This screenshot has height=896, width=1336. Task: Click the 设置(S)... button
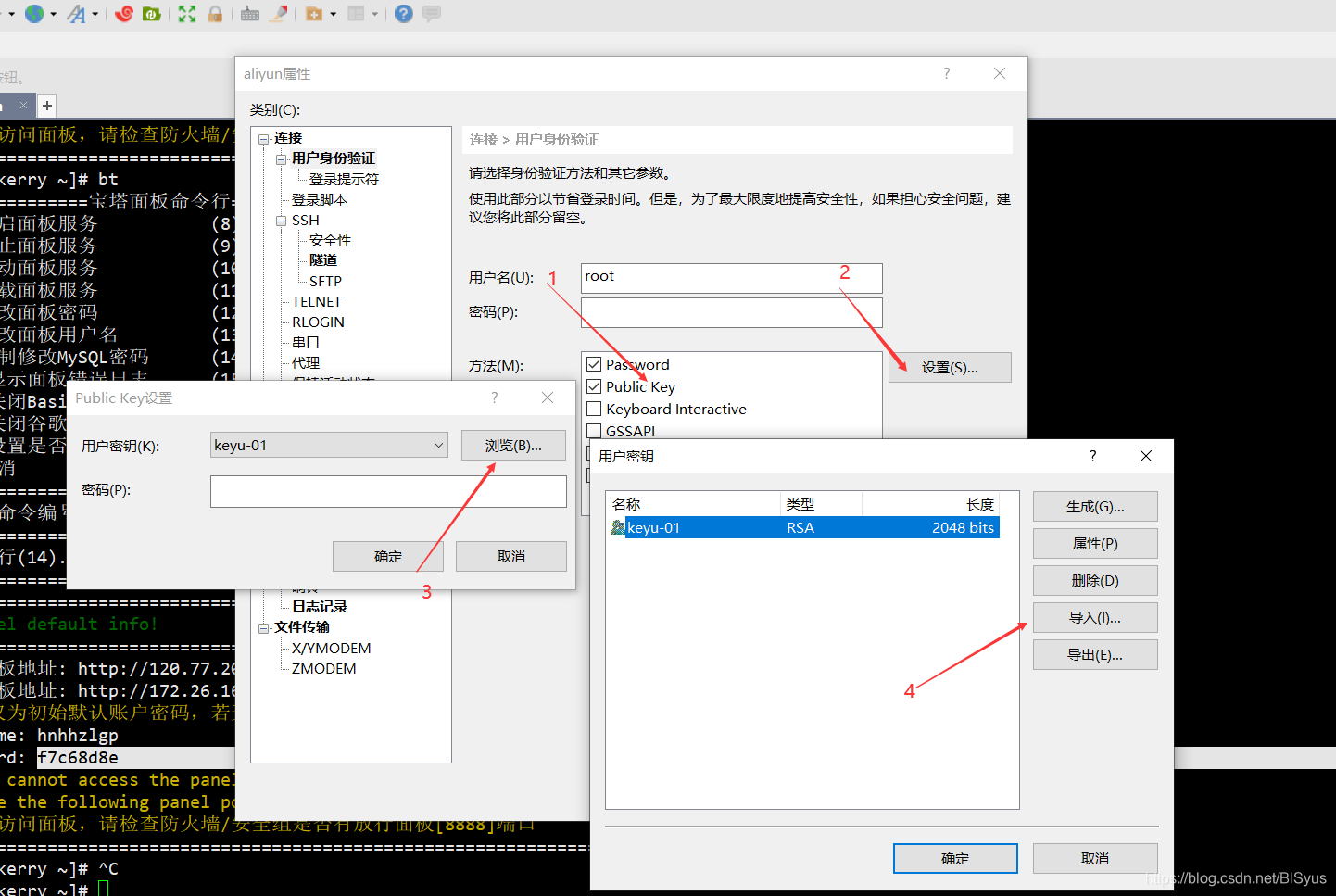[950, 367]
